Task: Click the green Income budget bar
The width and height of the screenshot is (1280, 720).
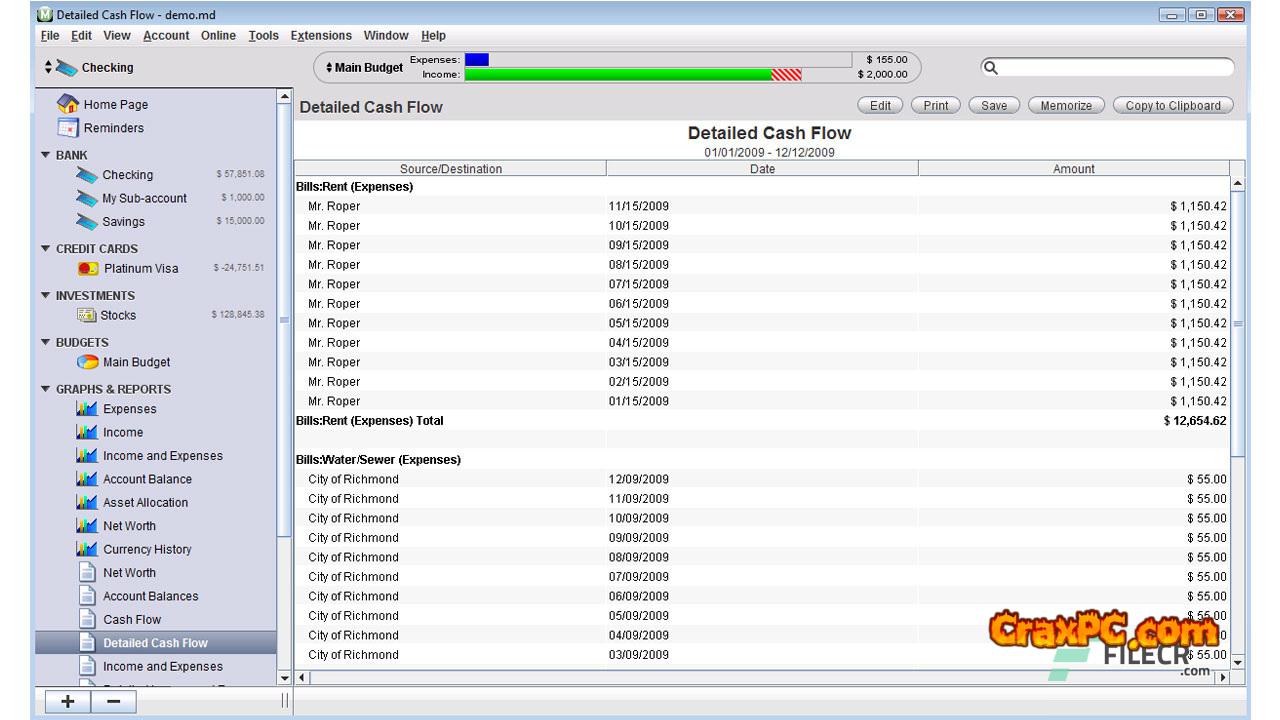Action: pos(618,75)
